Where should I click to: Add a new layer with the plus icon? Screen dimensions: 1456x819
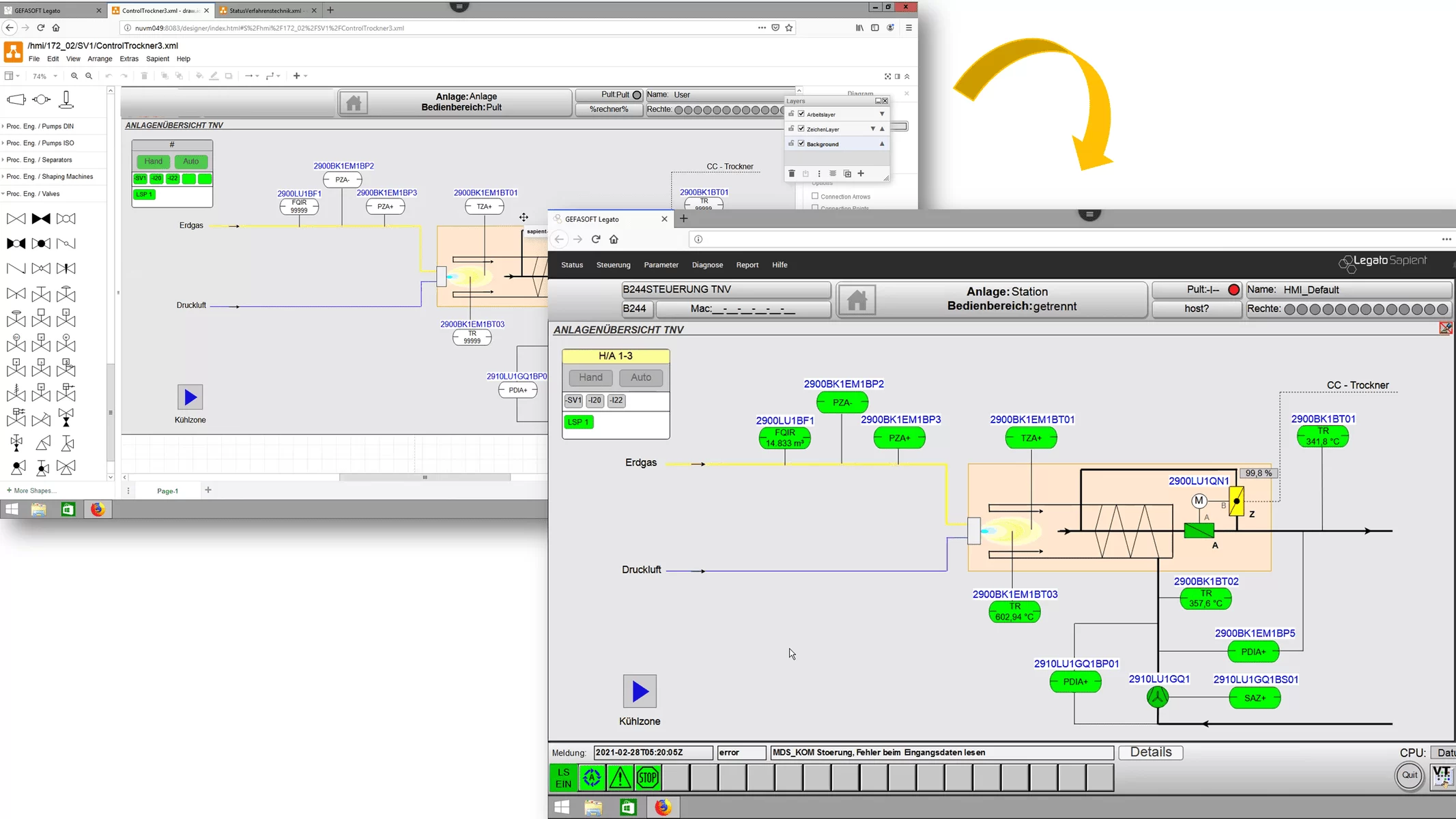[861, 173]
